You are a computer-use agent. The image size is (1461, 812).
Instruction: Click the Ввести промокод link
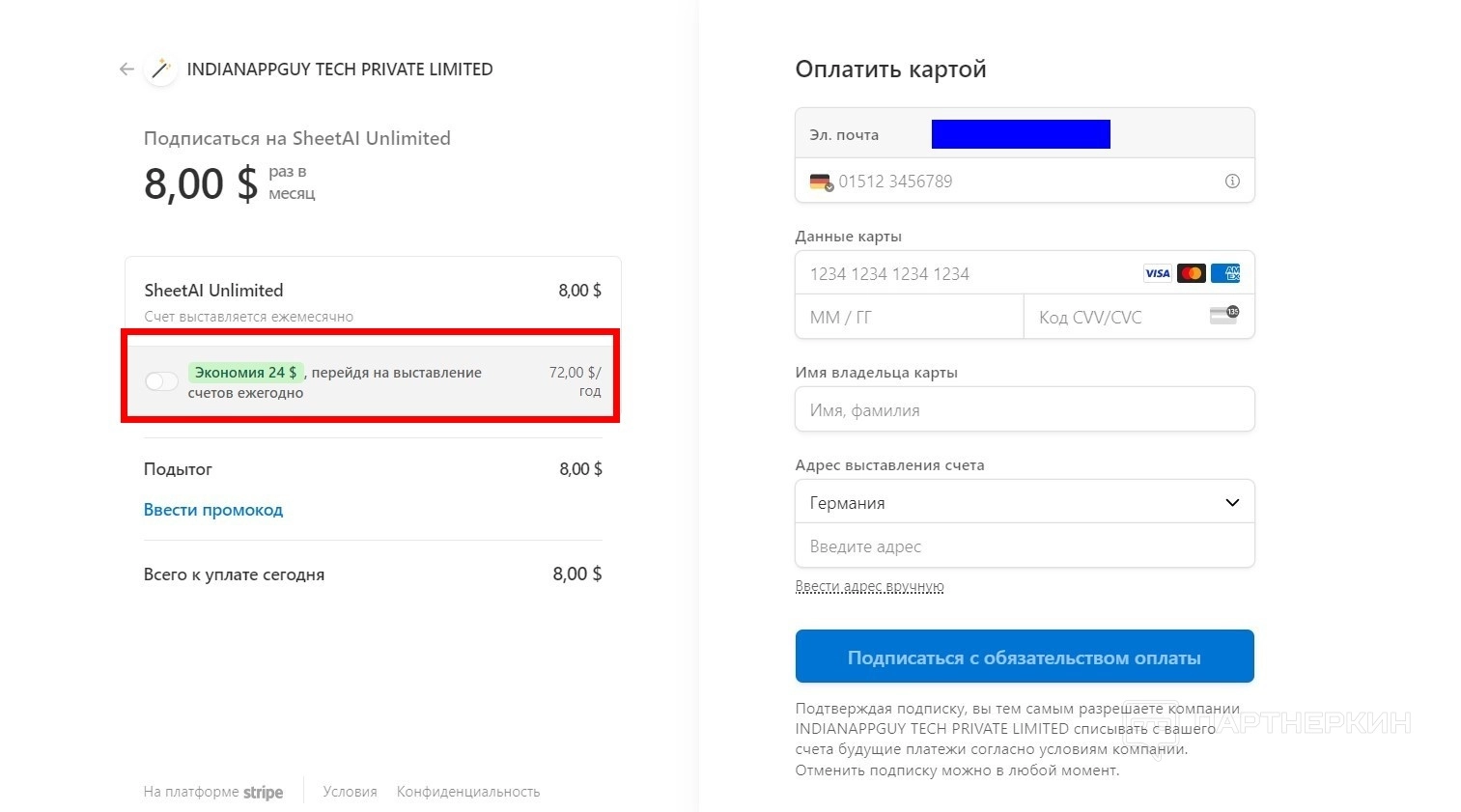click(x=213, y=510)
